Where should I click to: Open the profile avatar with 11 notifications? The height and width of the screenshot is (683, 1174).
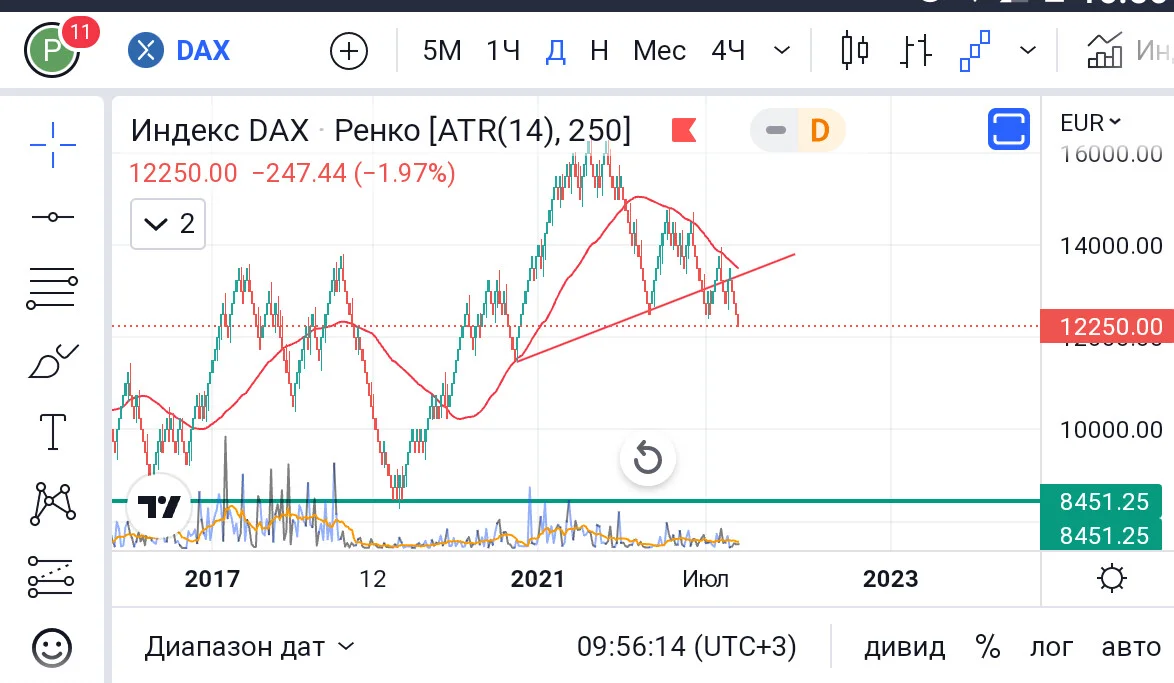(52, 50)
